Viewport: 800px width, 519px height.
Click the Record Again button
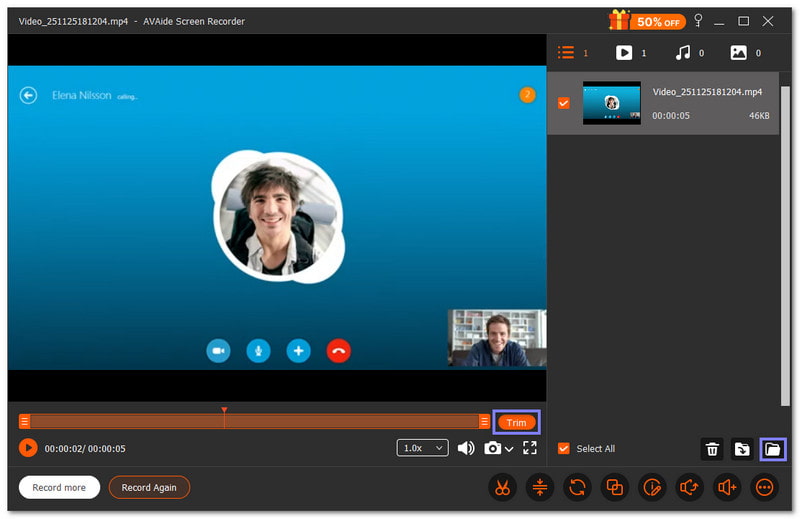[149, 487]
